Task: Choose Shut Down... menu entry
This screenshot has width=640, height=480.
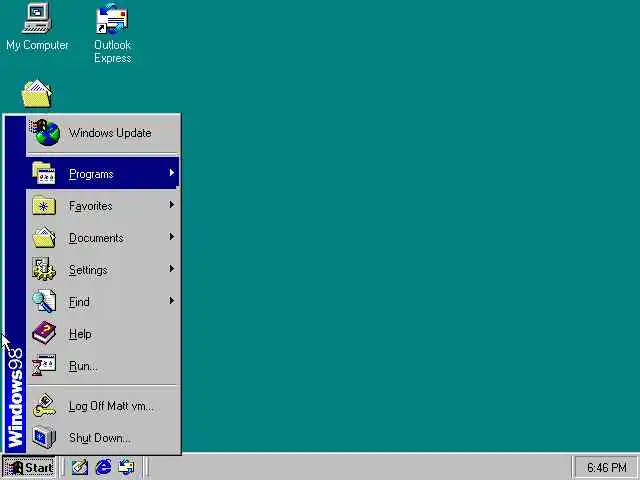Action: point(103,438)
